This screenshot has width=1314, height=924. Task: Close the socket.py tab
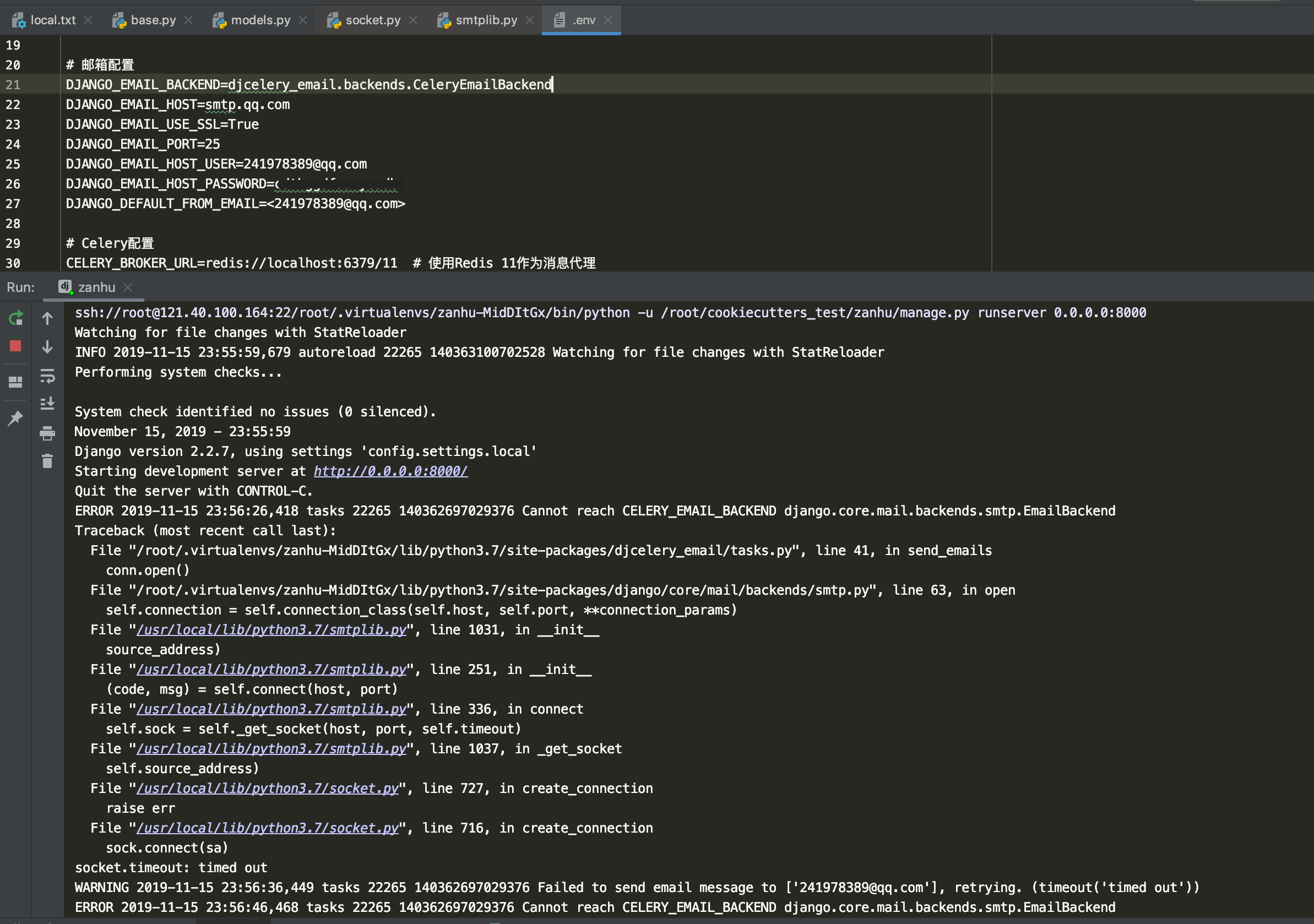[413, 20]
